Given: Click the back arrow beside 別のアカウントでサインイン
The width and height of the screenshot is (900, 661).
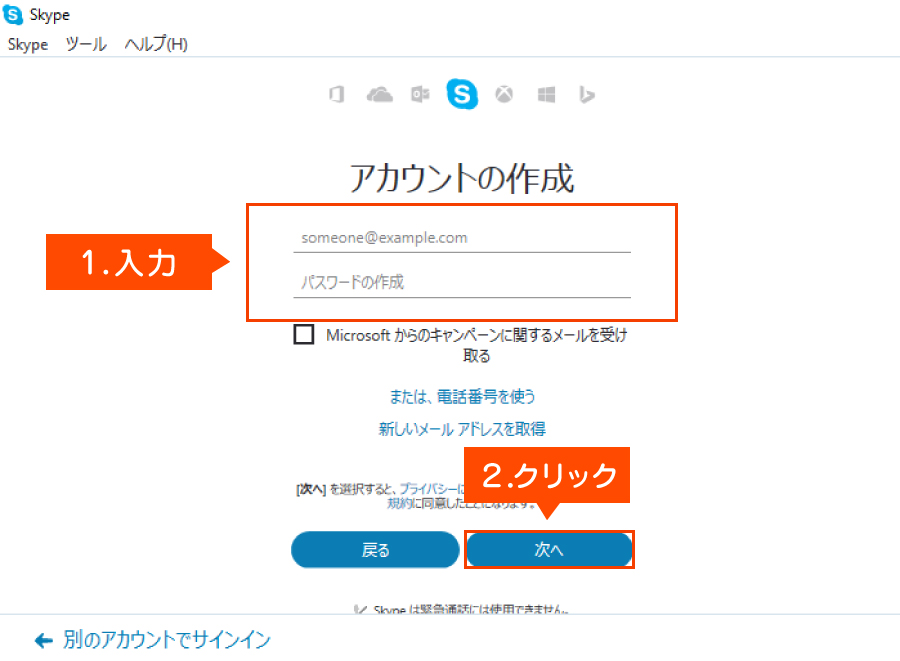Looking at the screenshot, I should (43, 640).
